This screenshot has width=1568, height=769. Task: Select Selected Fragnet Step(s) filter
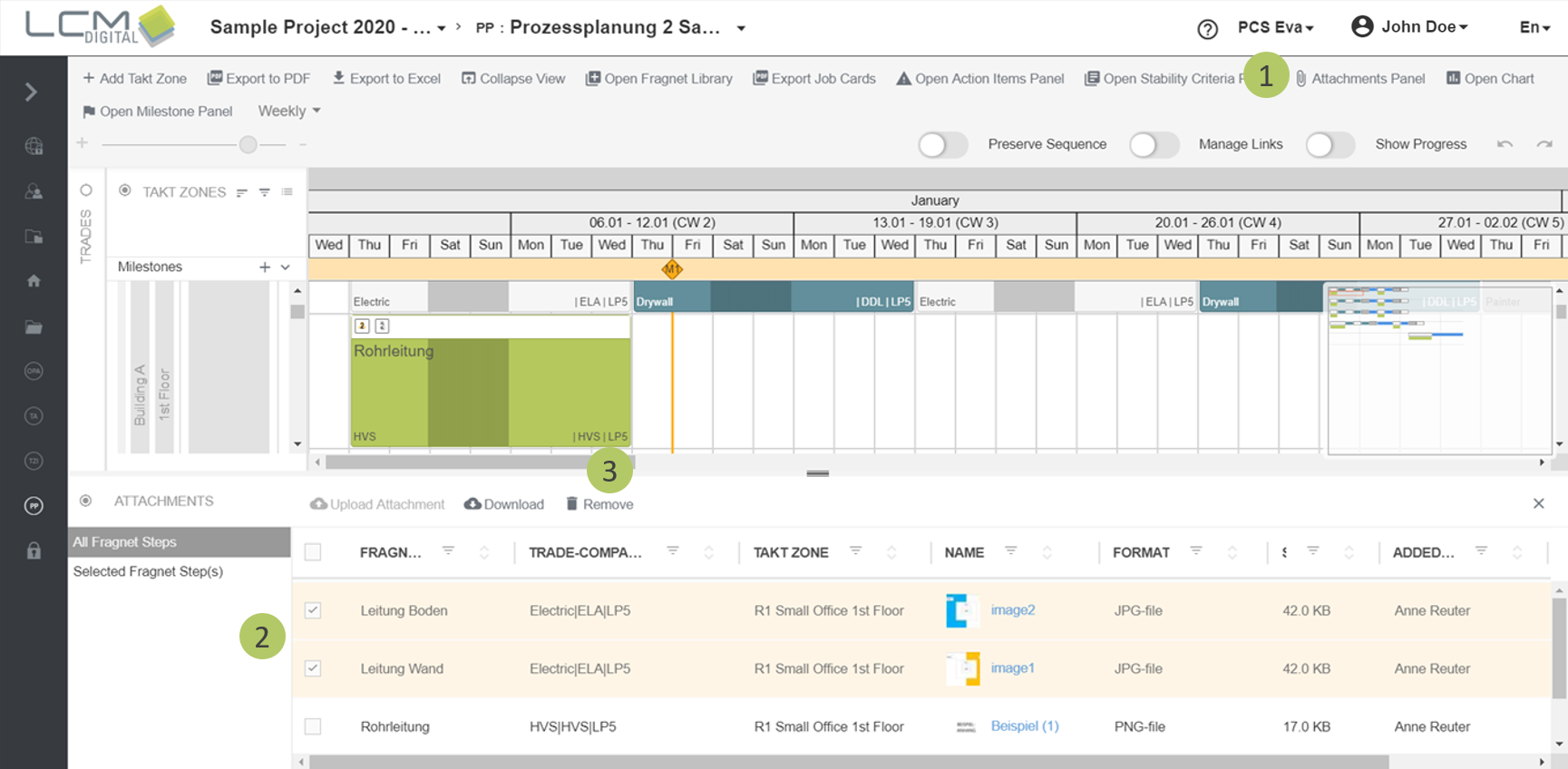click(148, 571)
